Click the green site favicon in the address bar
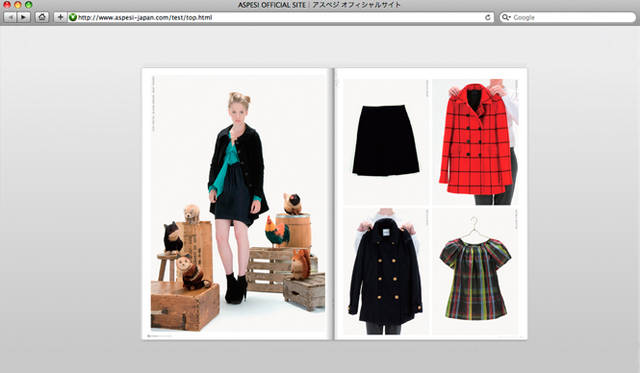The width and height of the screenshot is (640, 373). 73,17
